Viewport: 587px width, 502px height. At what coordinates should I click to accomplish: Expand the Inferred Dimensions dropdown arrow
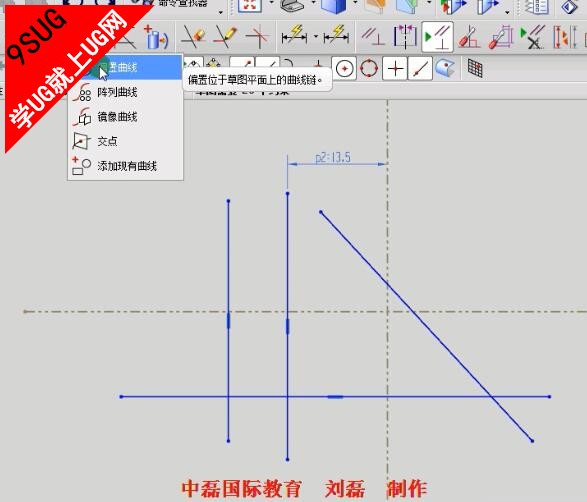(316, 37)
